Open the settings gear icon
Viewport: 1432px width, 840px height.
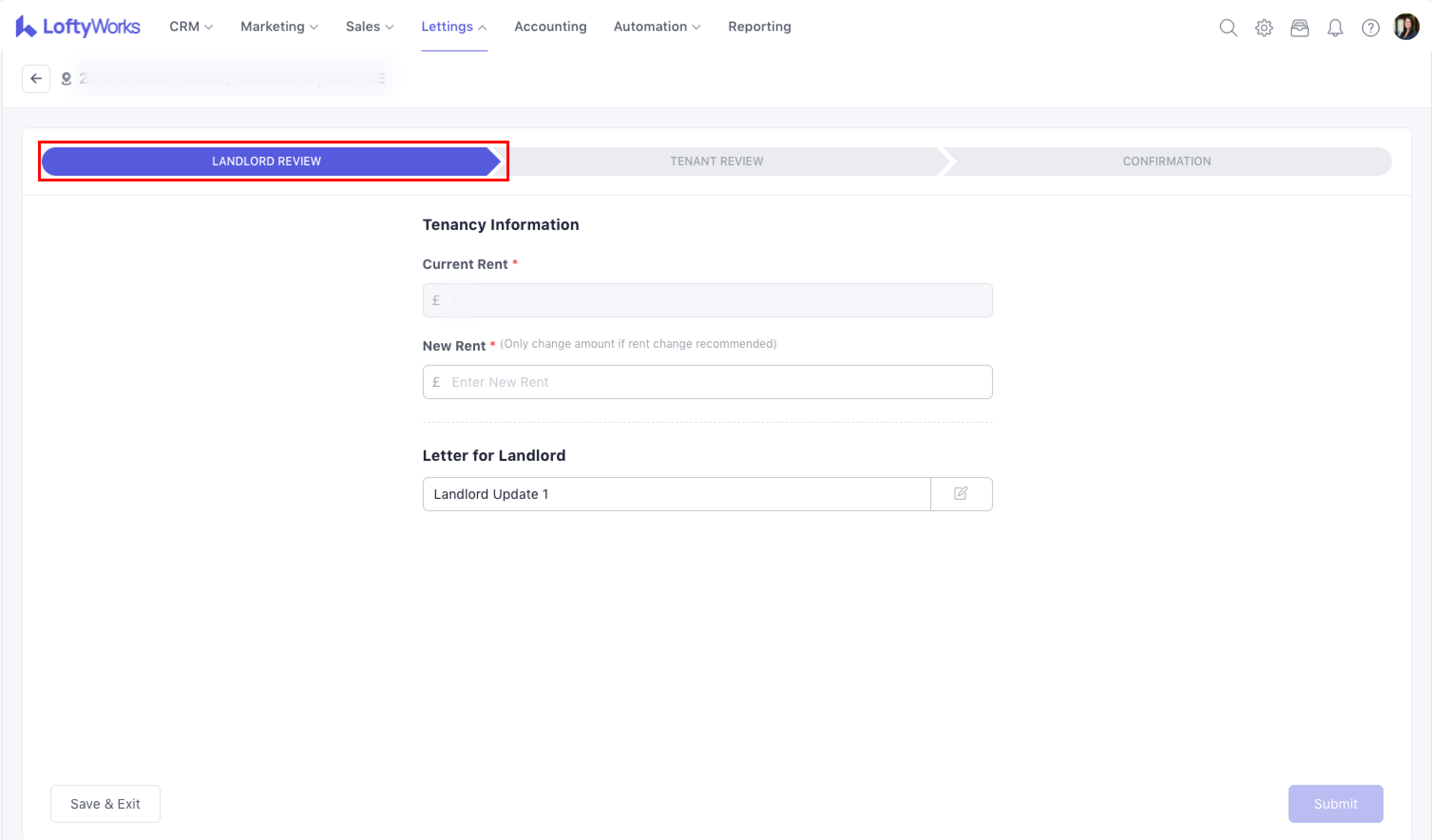[x=1264, y=27]
